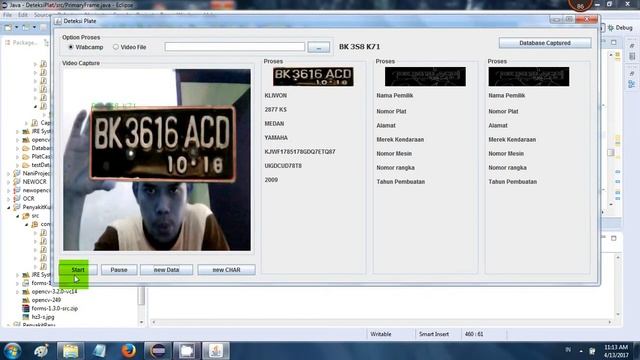The height and width of the screenshot is (360, 640).
Task: Select the OCR project icon
Action: click(17, 199)
